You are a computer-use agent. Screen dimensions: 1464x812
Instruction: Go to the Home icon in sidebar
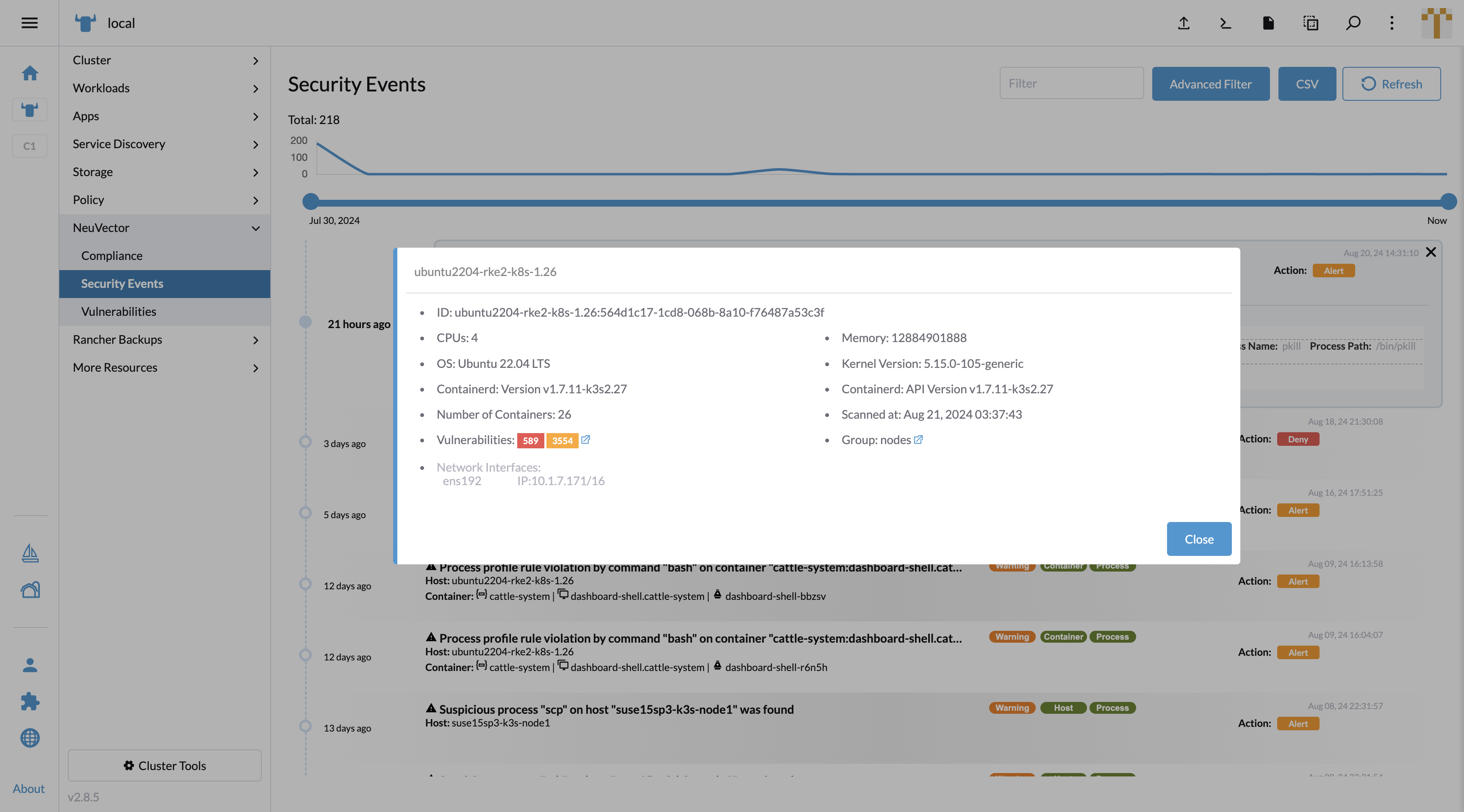(30, 73)
